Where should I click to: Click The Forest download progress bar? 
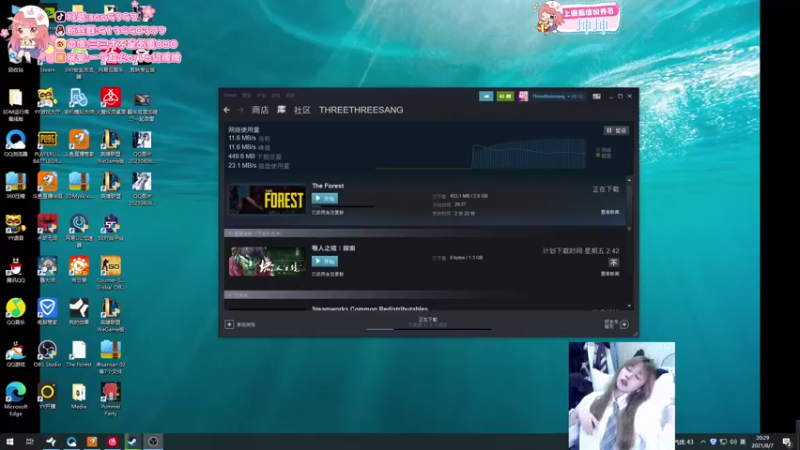pyautogui.click(x=343, y=207)
